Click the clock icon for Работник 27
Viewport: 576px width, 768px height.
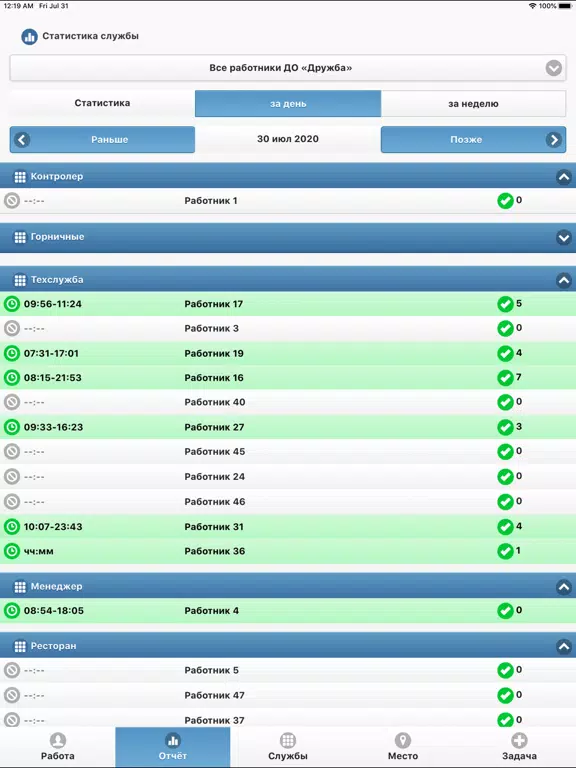click(x=12, y=427)
